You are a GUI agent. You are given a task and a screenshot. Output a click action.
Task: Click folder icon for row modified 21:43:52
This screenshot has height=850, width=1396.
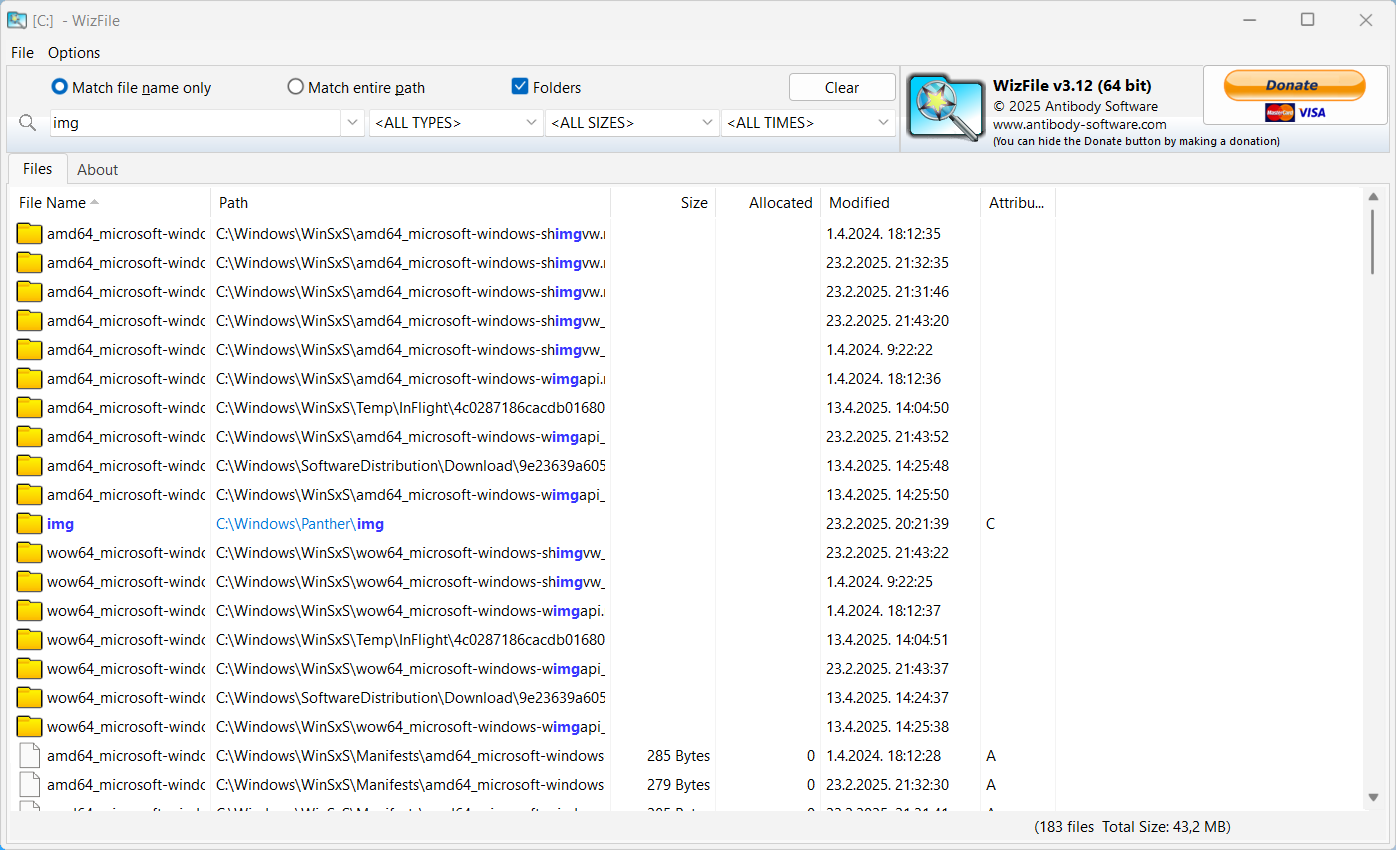coord(30,437)
